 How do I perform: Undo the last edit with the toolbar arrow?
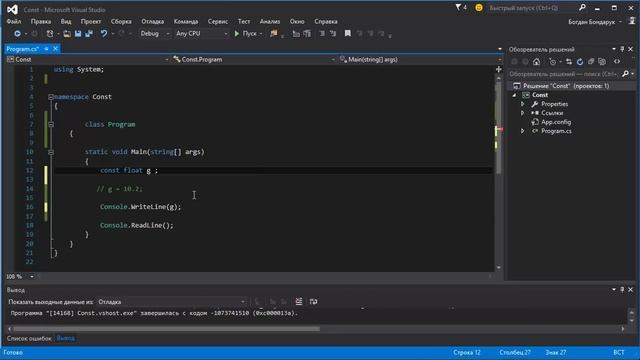tap(104, 33)
